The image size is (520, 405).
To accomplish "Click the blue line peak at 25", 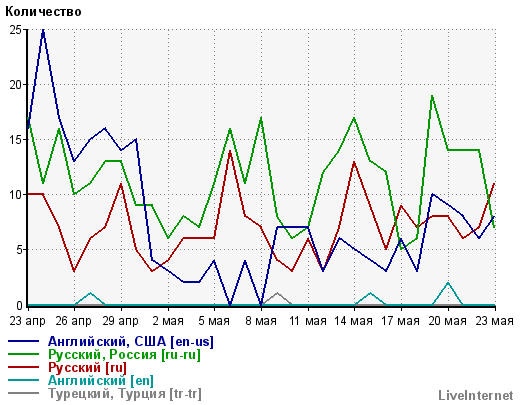I will coord(43,30).
